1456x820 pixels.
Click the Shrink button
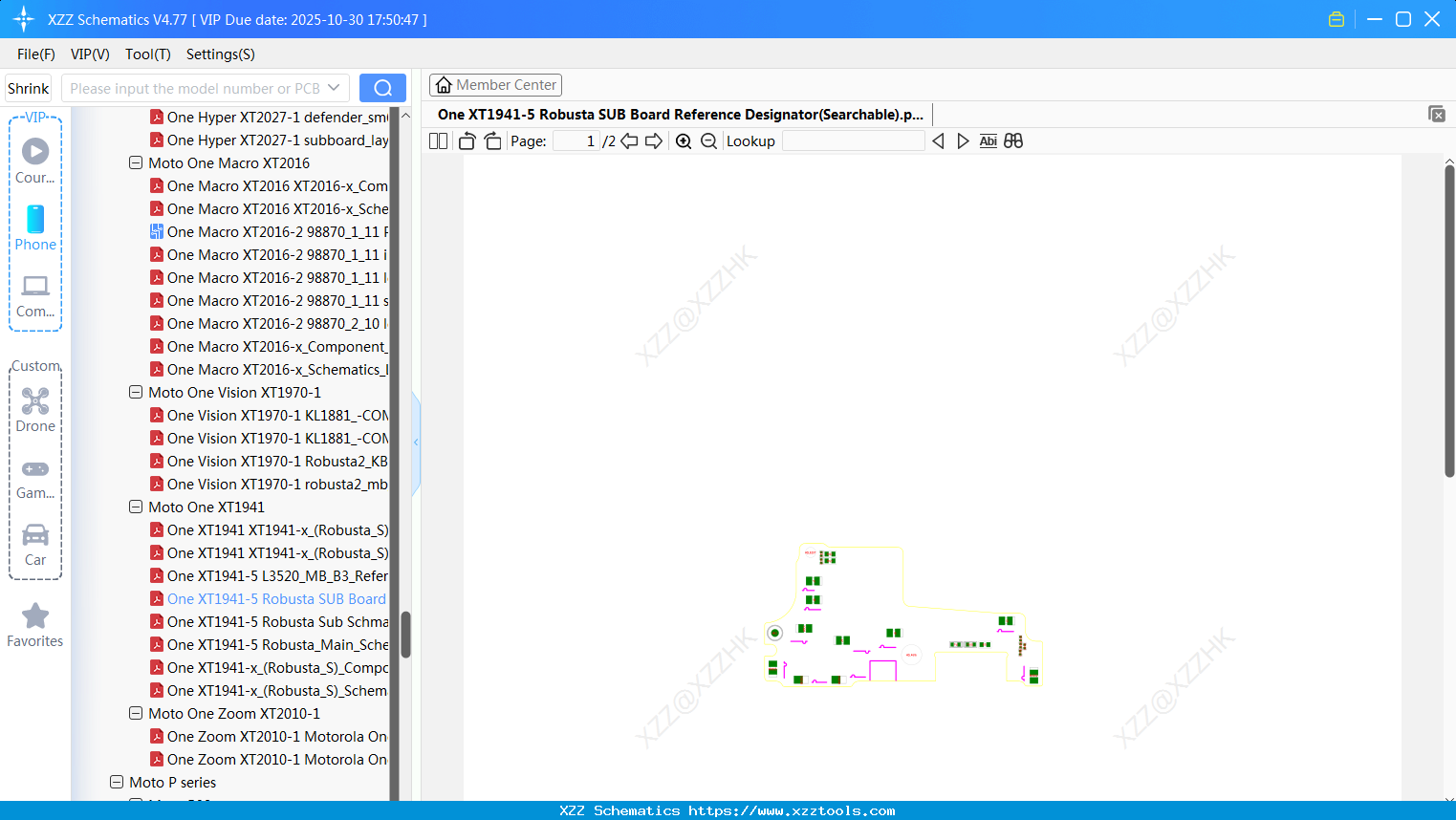click(x=29, y=88)
